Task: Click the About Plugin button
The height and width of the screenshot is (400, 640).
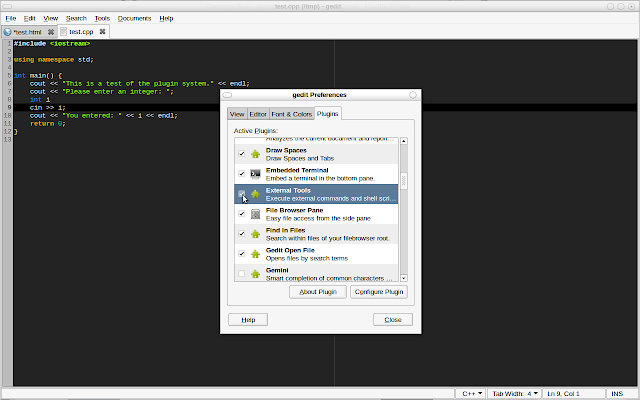Action: 318,292
